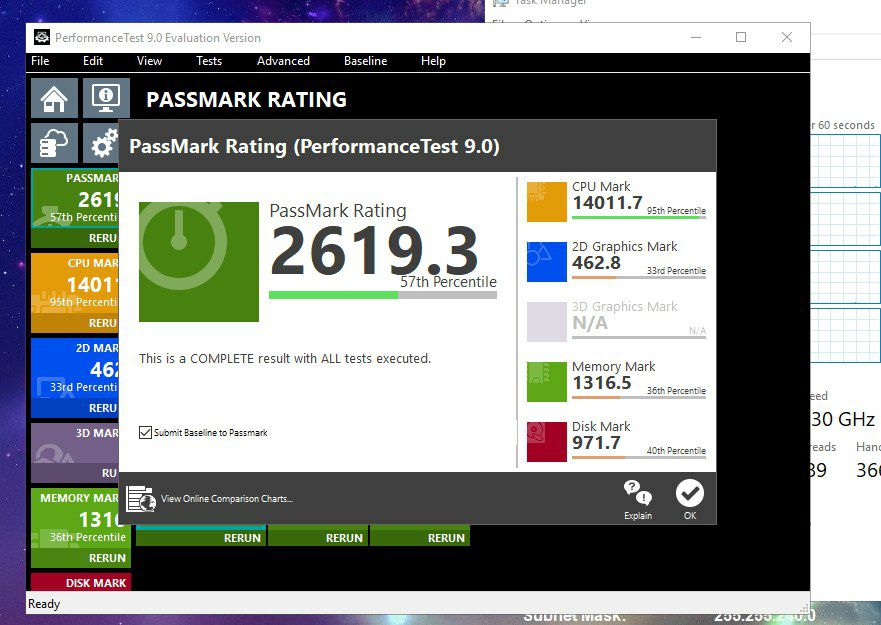Click the Ready status bar text
Viewport: 881px width, 625px height.
tap(44, 604)
